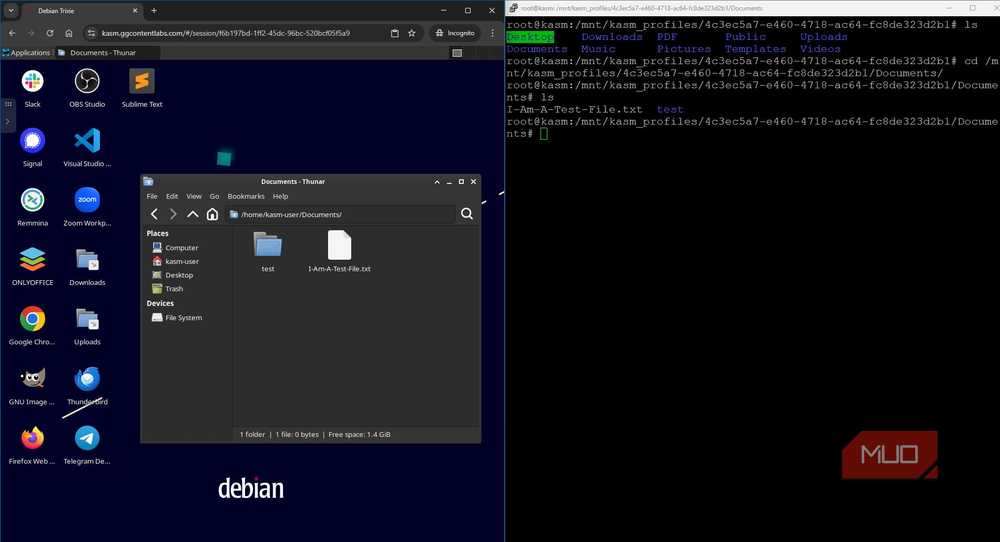Open the Downloads desktop folder icon
The width and height of the screenshot is (1000, 542).
pyautogui.click(x=87, y=260)
